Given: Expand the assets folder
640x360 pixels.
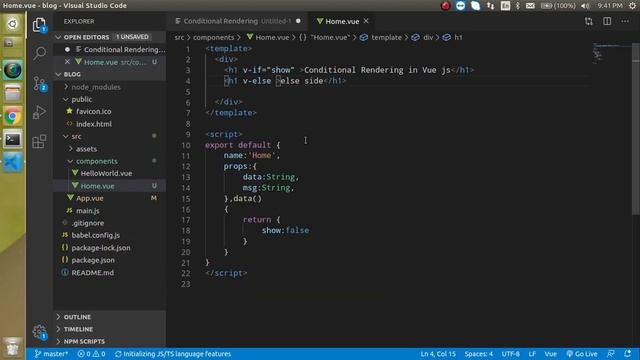Looking at the screenshot, I should (x=109, y=149).
